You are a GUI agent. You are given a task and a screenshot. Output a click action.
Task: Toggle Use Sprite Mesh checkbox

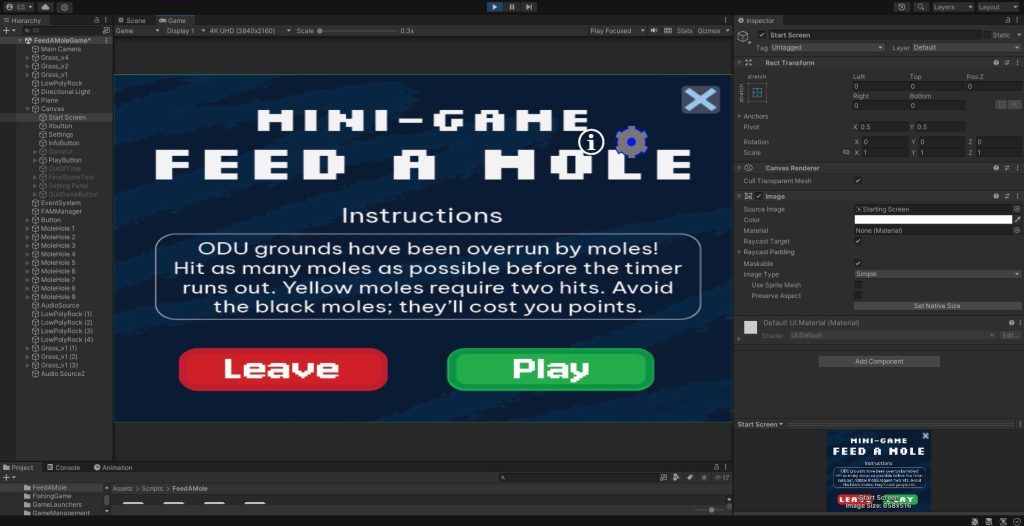858,285
